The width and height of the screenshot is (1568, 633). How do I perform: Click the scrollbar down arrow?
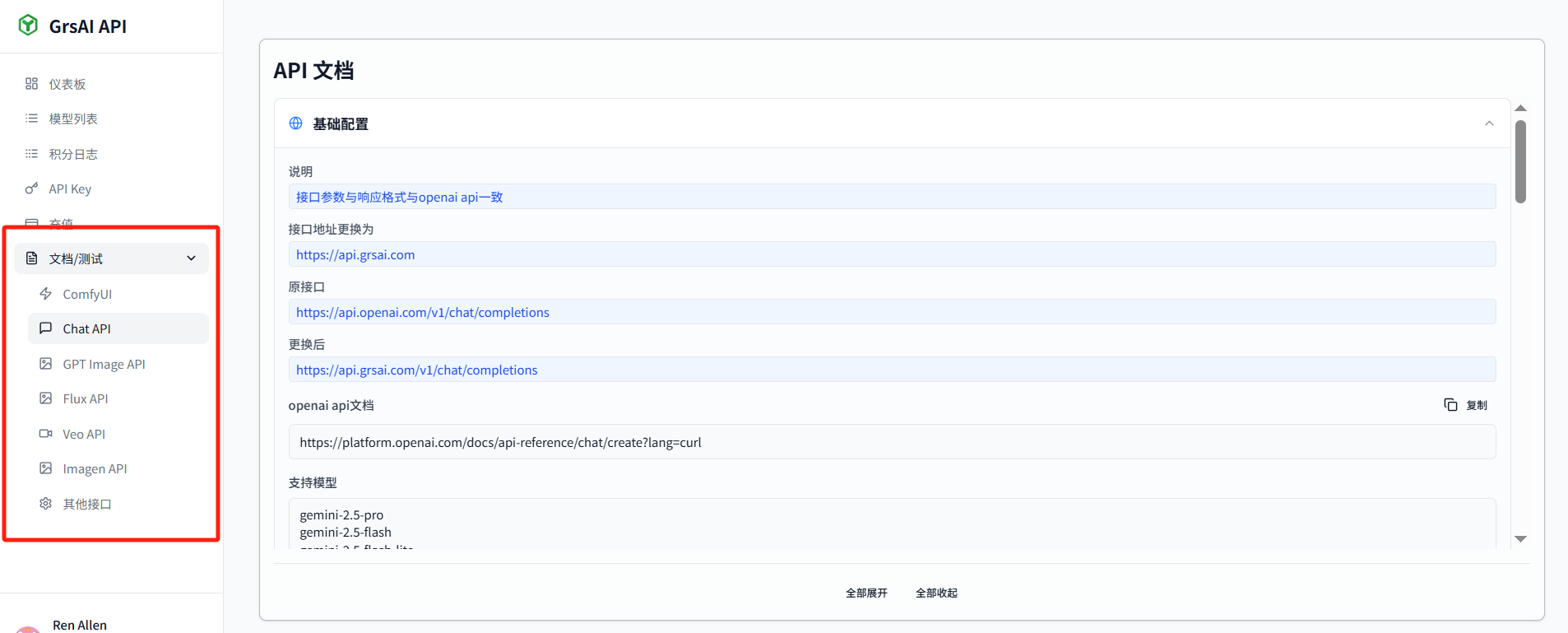1521,539
